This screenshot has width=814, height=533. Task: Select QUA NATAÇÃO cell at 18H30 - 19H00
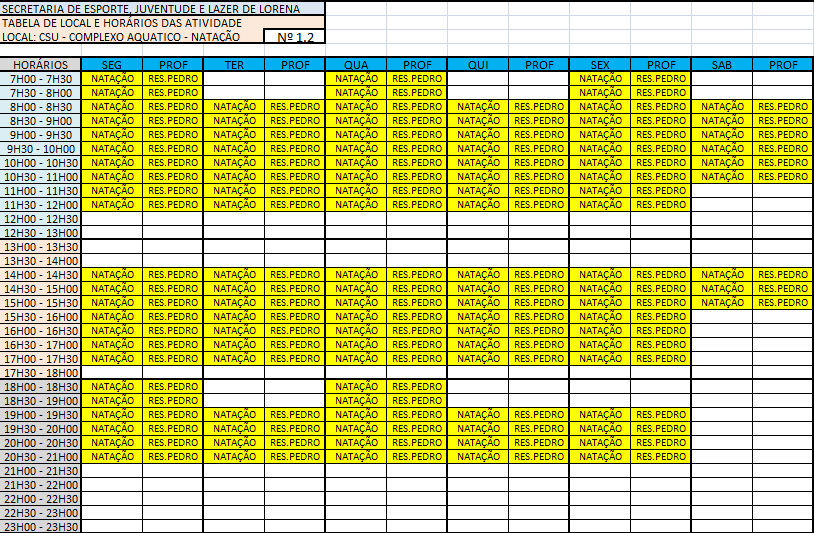(356, 401)
